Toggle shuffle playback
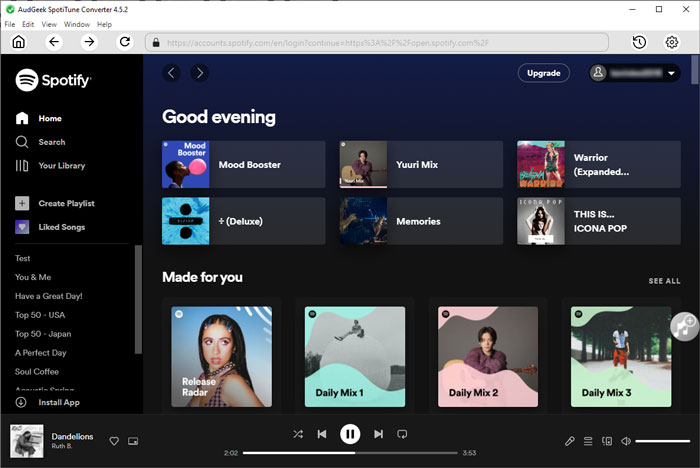This screenshot has height=468, width=700. pyautogui.click(x=298, y=434)
